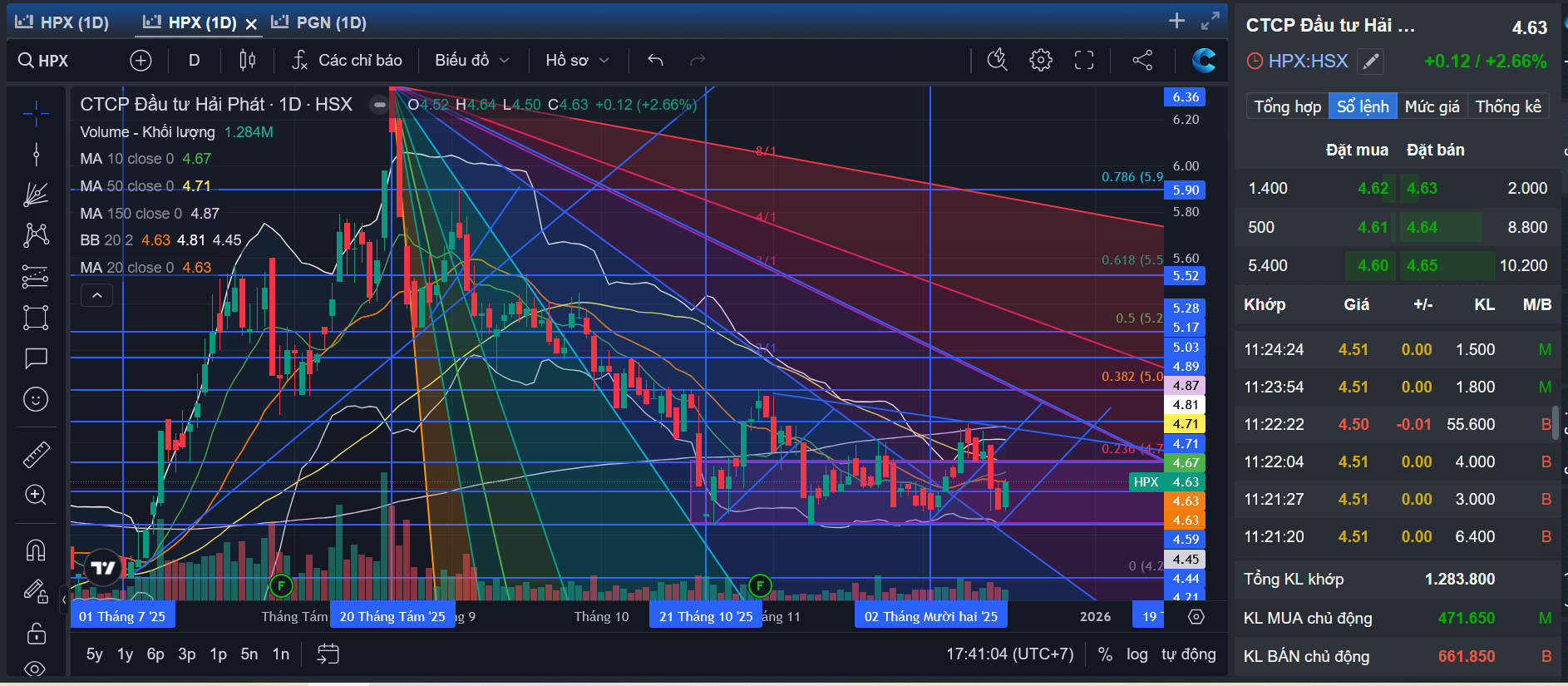Click the 4.62 bid price cell
The height and width of the screenshot is (686, 1568).
(1373, 188)
